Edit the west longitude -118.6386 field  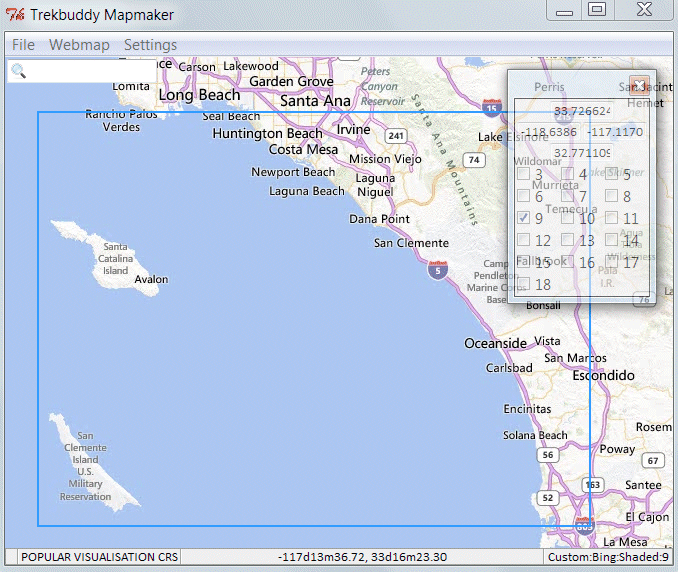tap(549, 132)
